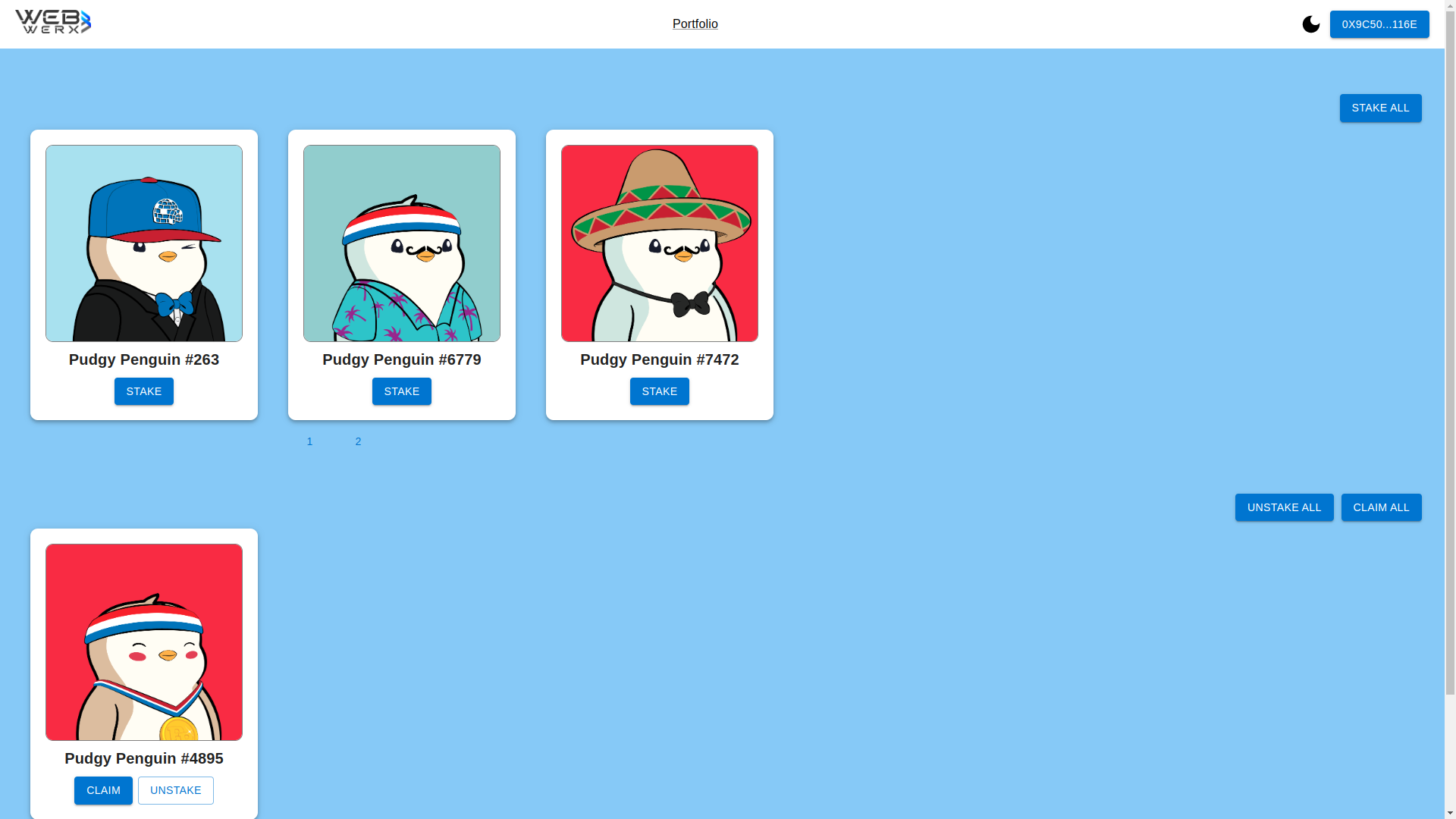Claim rewards for all penguins via CLAIM ALL
The height and width of the screenshot is (819, 1456).
[x=1381, y=507]
